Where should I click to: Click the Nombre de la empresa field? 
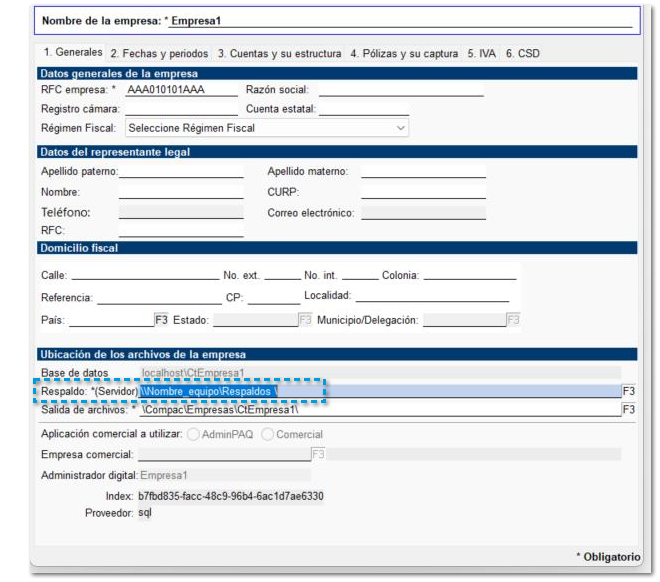[x=400, y=20]
